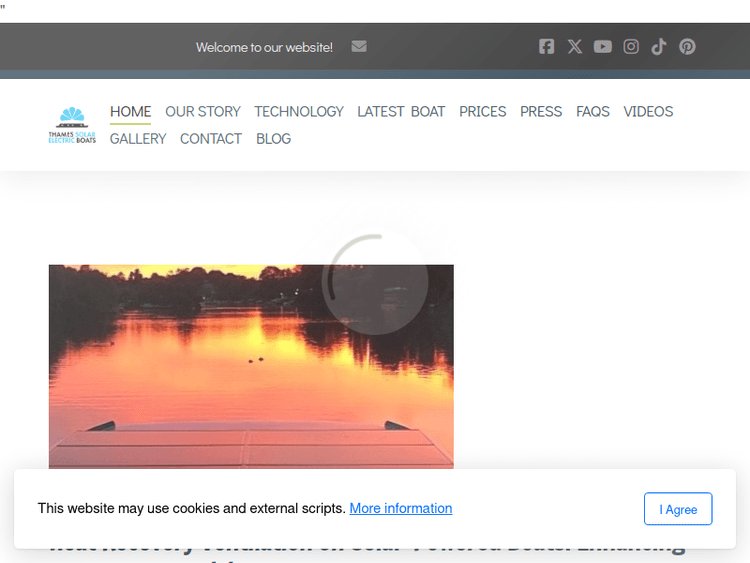Screen dimensions: 750x563
Task: Click the email envelope icon
Action: 359,47
